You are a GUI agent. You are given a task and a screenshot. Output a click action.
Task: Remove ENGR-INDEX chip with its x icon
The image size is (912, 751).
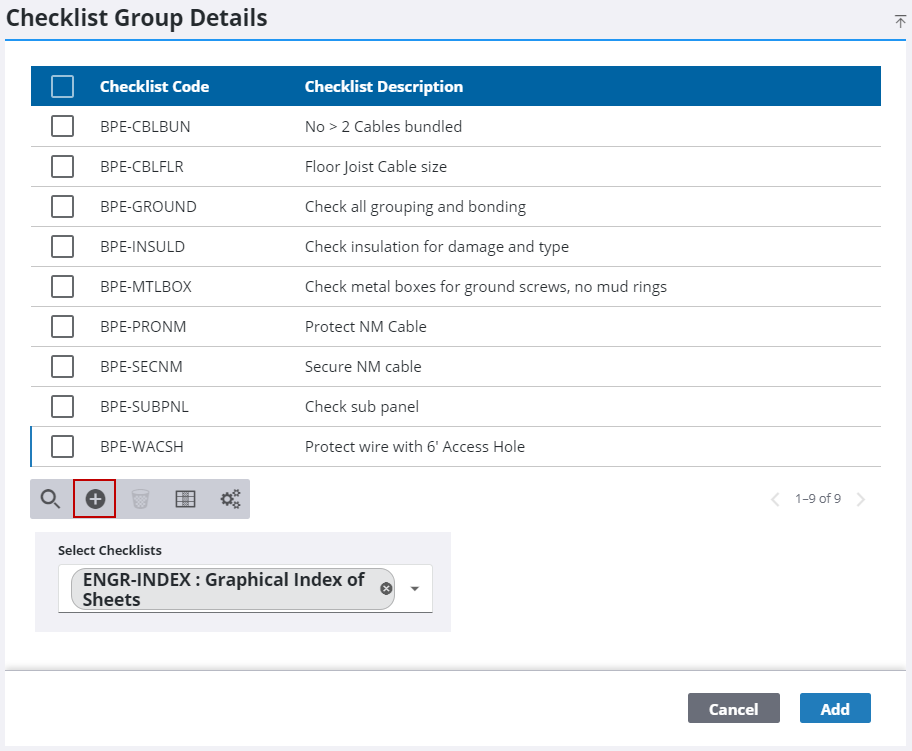[x=386, y=589]
